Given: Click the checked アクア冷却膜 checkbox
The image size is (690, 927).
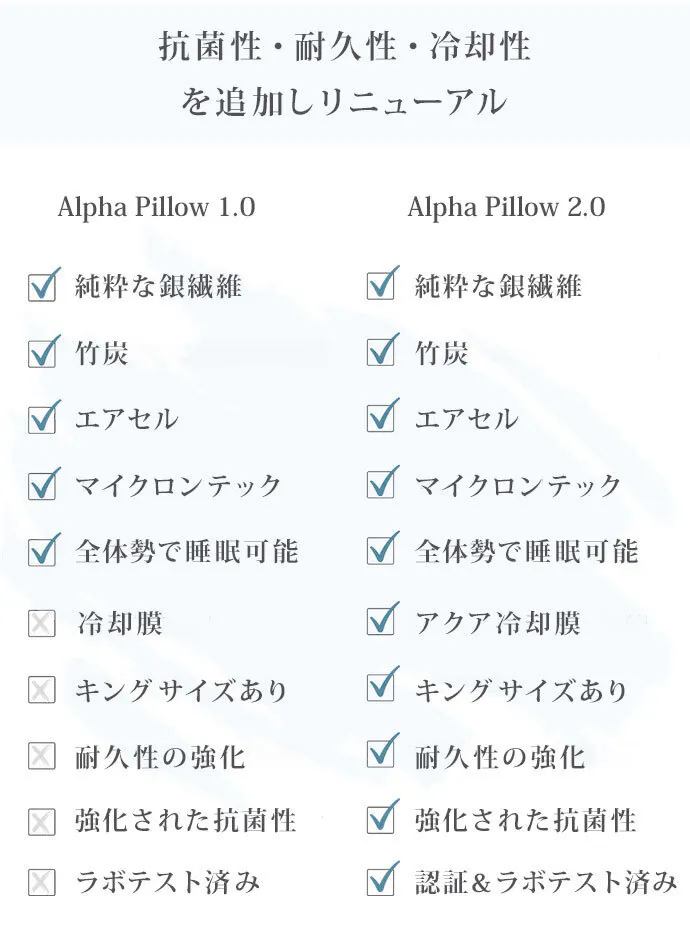Looking at the screenshot, I should [381, 623].
